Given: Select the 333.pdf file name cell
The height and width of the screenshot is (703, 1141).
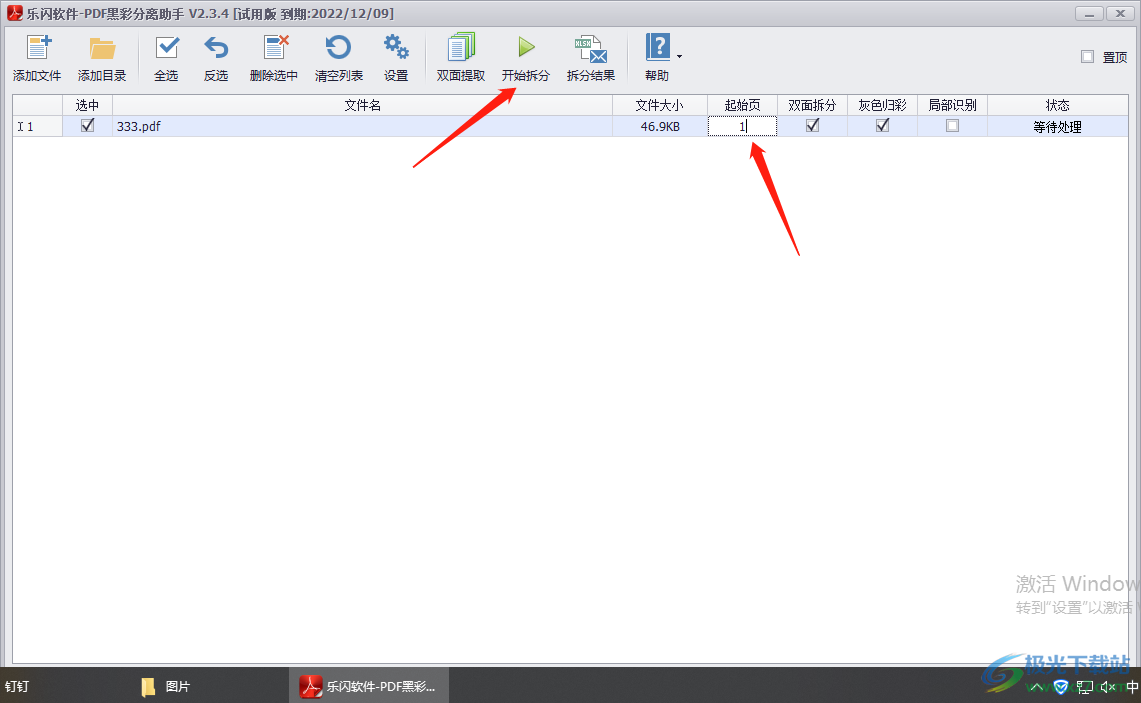Looking at the screenshot, I should click(x=362, y=127).
